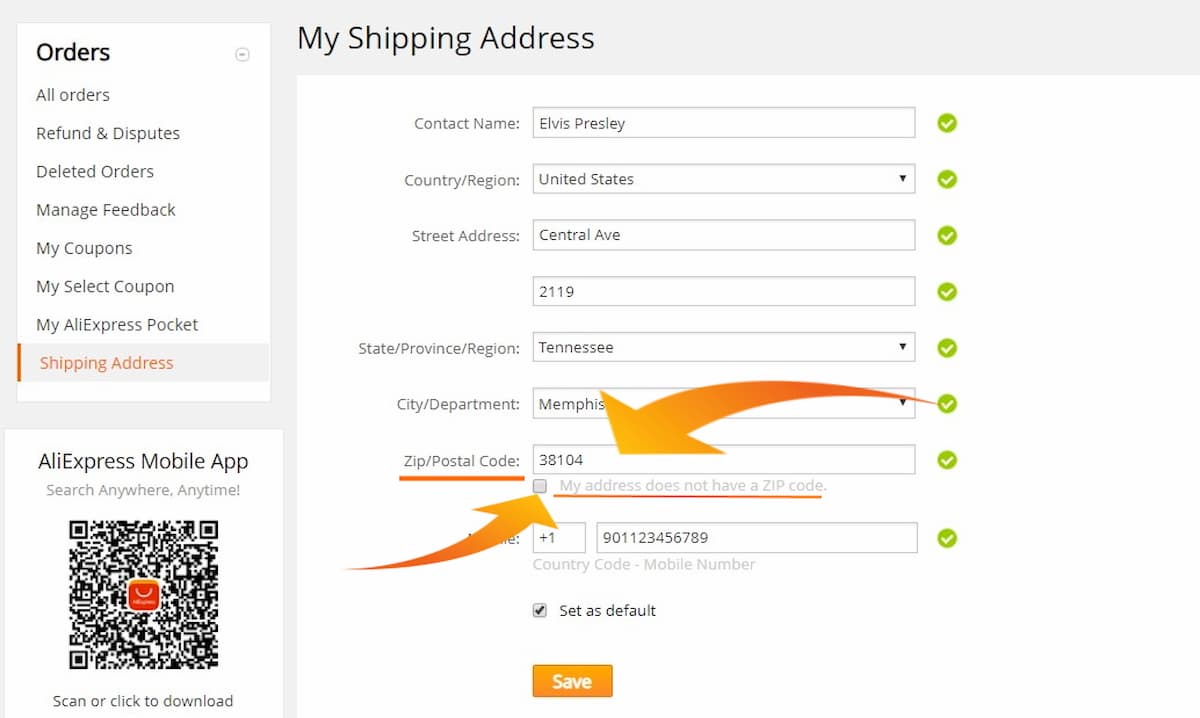Click the green checkmark beside Contact Name
The width and height of the screenshot is (1200, 718).
(946, 123)
